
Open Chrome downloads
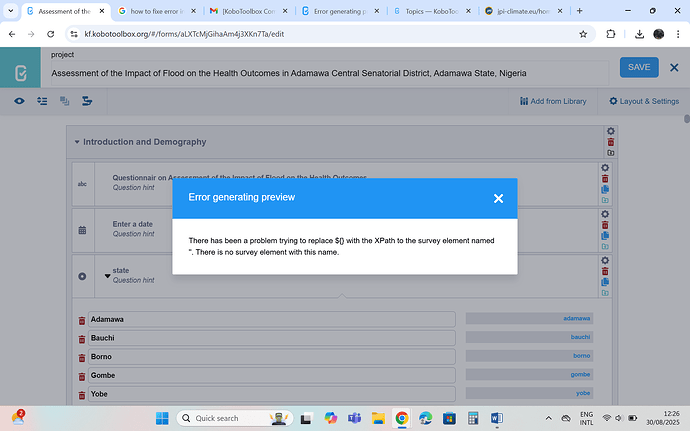tap(639, 34)
